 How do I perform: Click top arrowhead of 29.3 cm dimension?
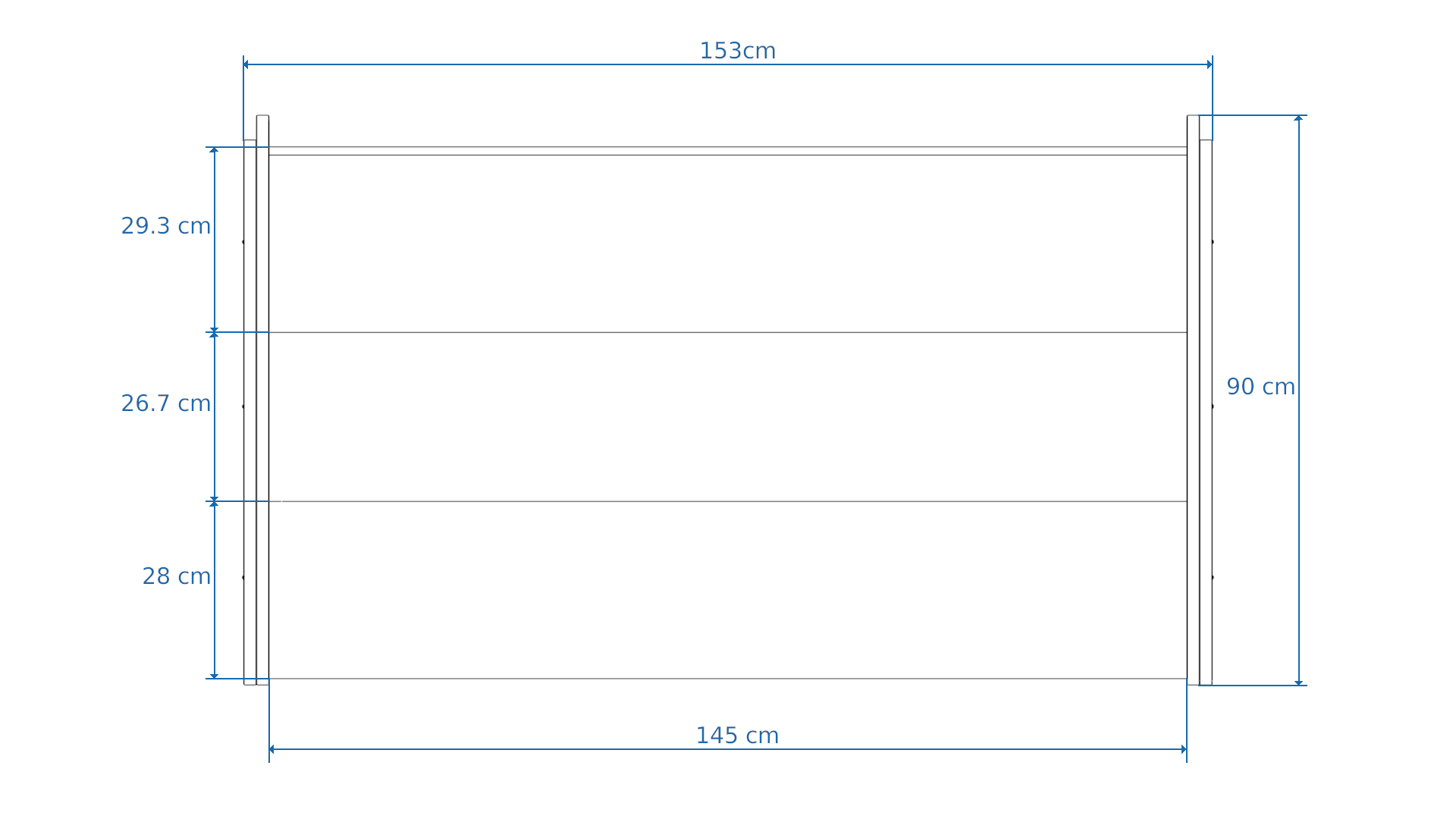tap(214, 150)
